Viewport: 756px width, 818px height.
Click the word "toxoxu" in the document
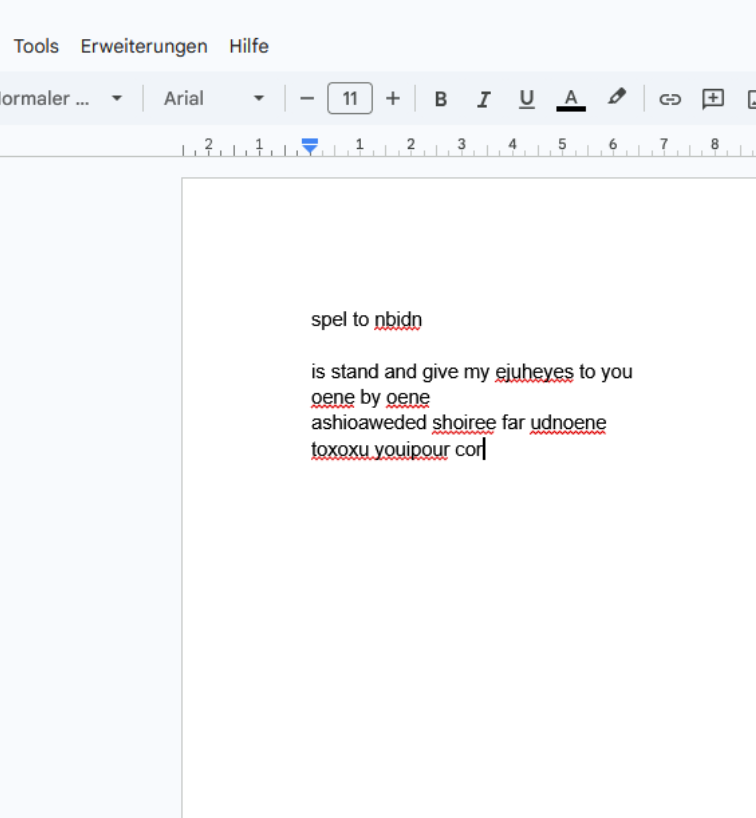point(340,450)
